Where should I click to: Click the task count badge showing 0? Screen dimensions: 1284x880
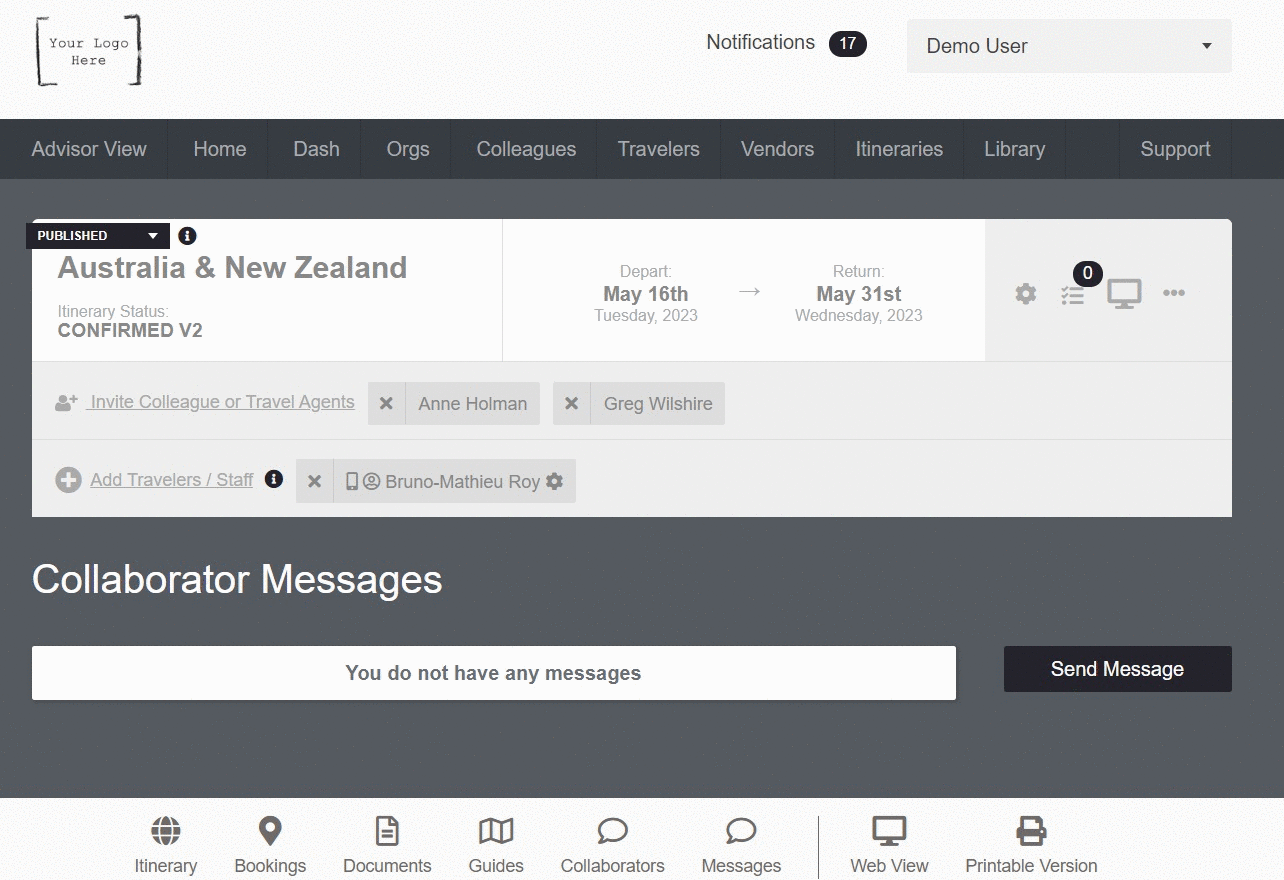click(x=1088, y=273)
